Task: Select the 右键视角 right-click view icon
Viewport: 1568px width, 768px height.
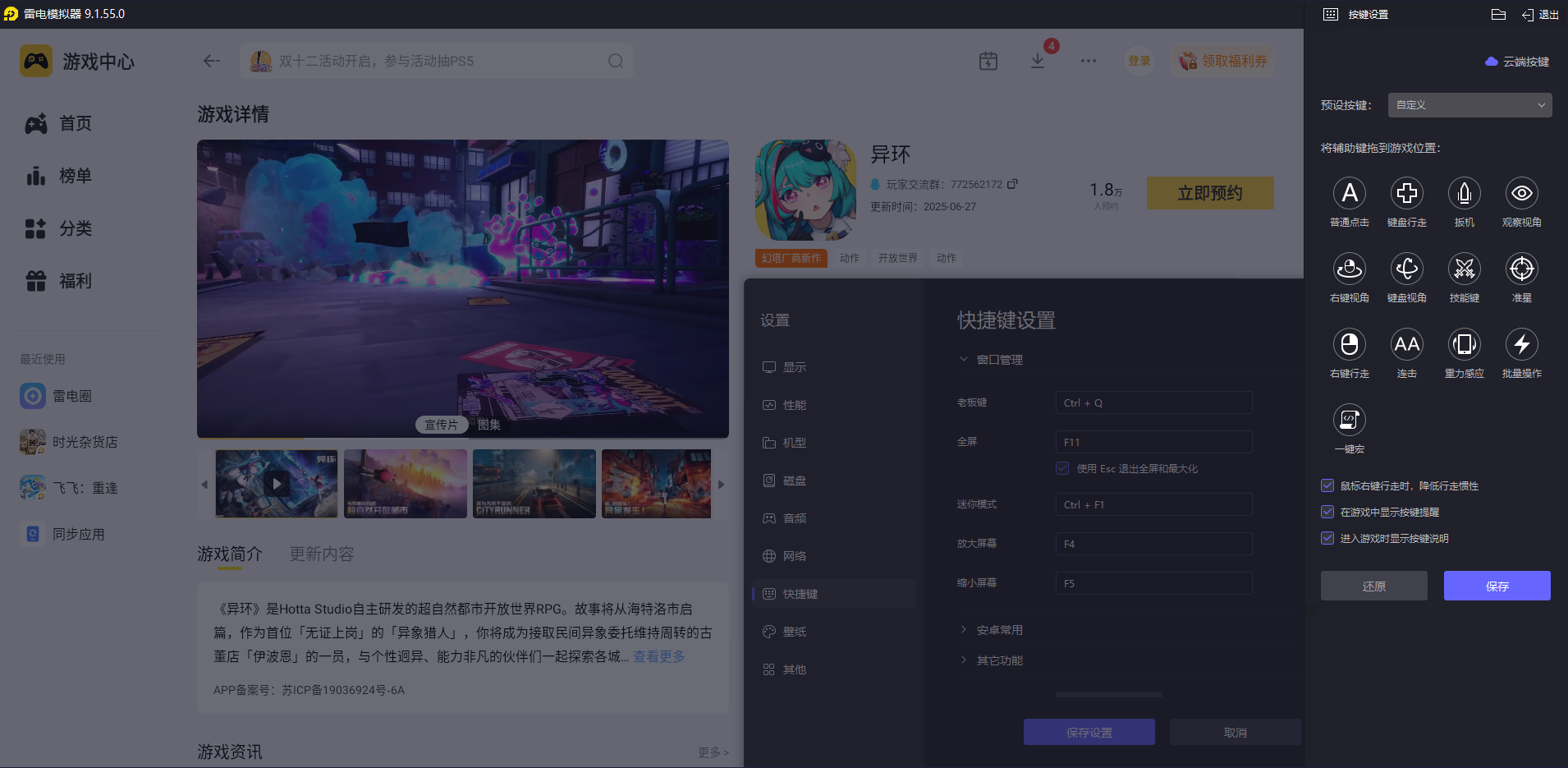Action: coord(1350,269)
